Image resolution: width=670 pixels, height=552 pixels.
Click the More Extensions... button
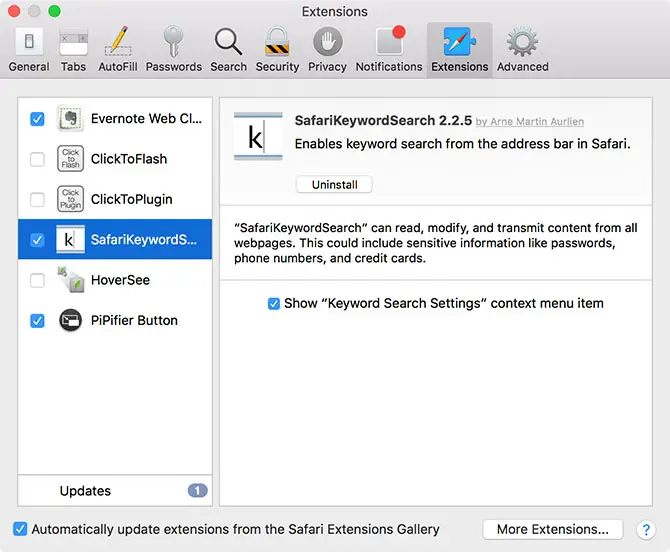click(552, 529)
